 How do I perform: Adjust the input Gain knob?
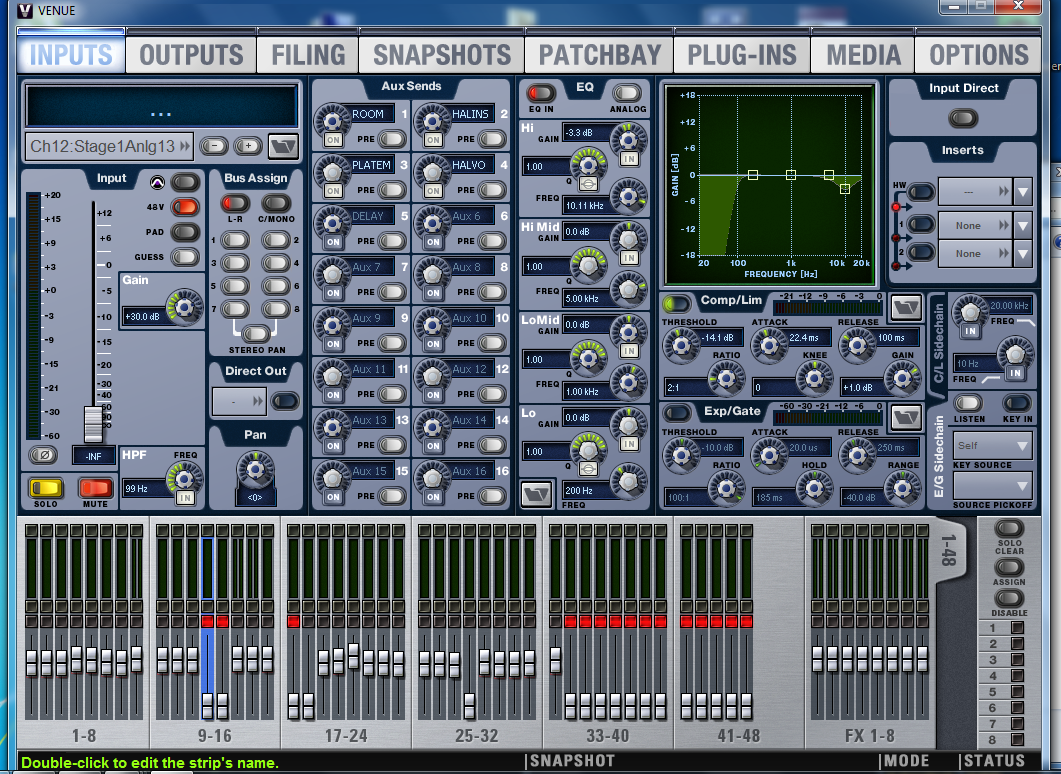coord(183,308)
